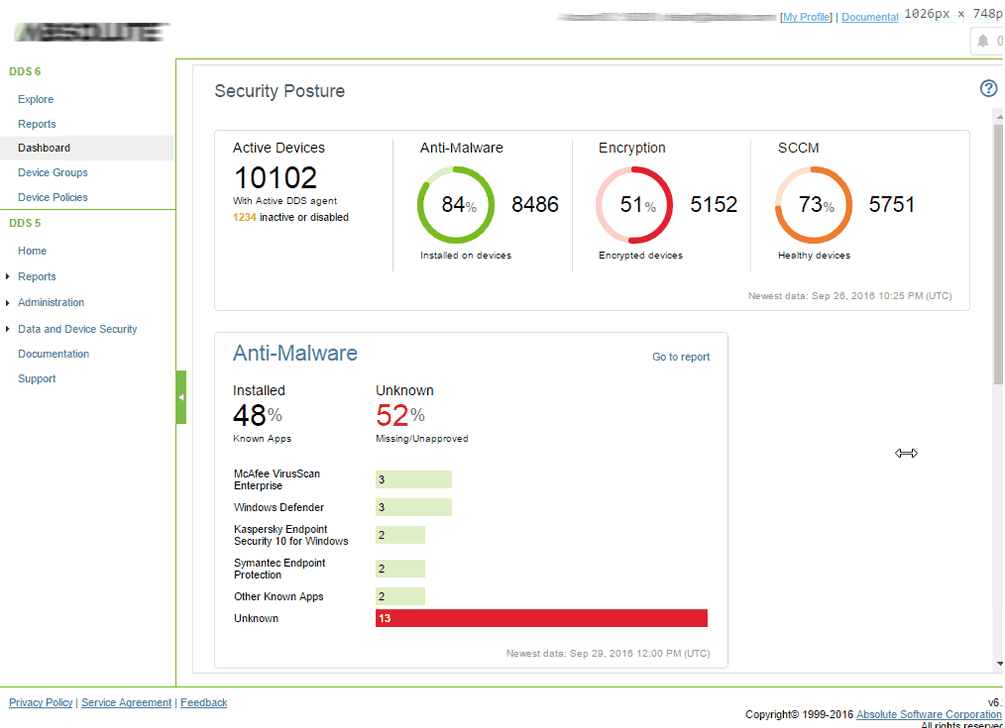Click Go to report in Anti-Malware panel

pyautogui.click(x=681, y=356)
